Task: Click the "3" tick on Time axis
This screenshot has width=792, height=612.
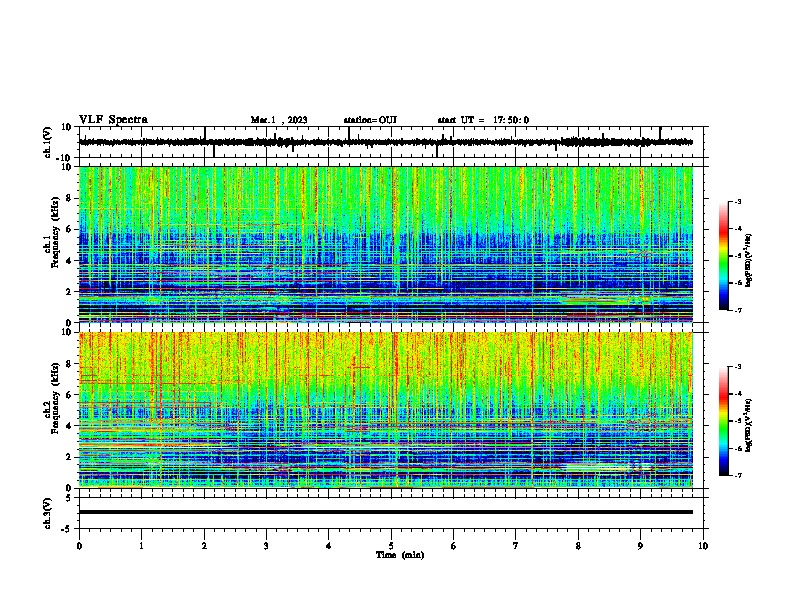Action: click(x=266, y=546)
